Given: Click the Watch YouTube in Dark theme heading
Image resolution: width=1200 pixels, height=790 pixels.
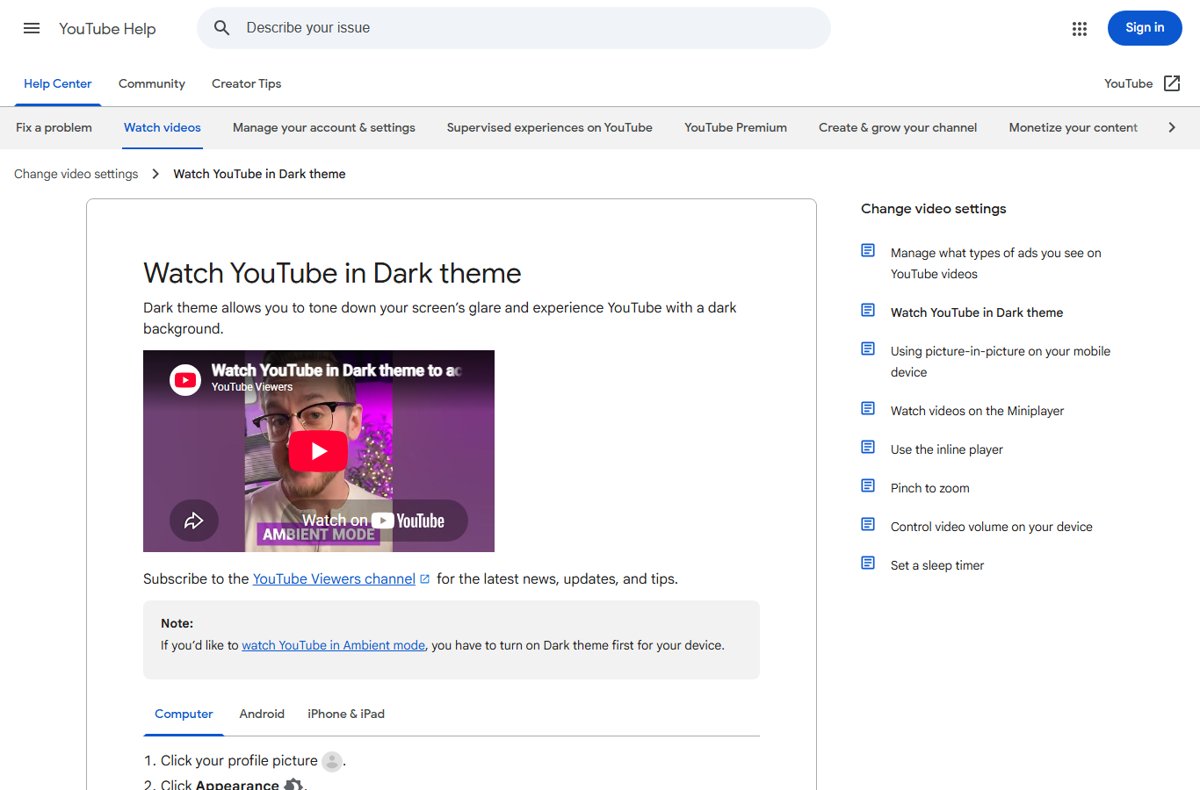Looking at the screenshot, I should point(332,273).
